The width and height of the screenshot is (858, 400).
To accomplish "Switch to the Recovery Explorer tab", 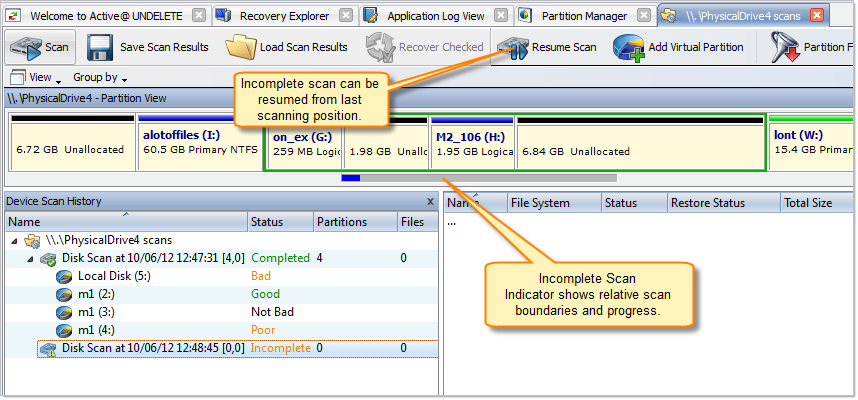I will click(285, 16).
